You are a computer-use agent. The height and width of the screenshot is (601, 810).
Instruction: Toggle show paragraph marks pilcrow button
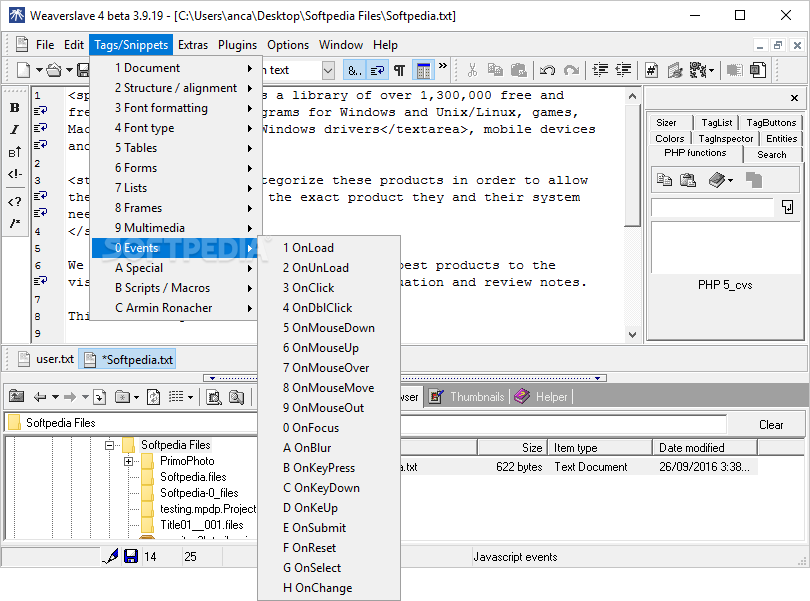click(x=399, y=70)
